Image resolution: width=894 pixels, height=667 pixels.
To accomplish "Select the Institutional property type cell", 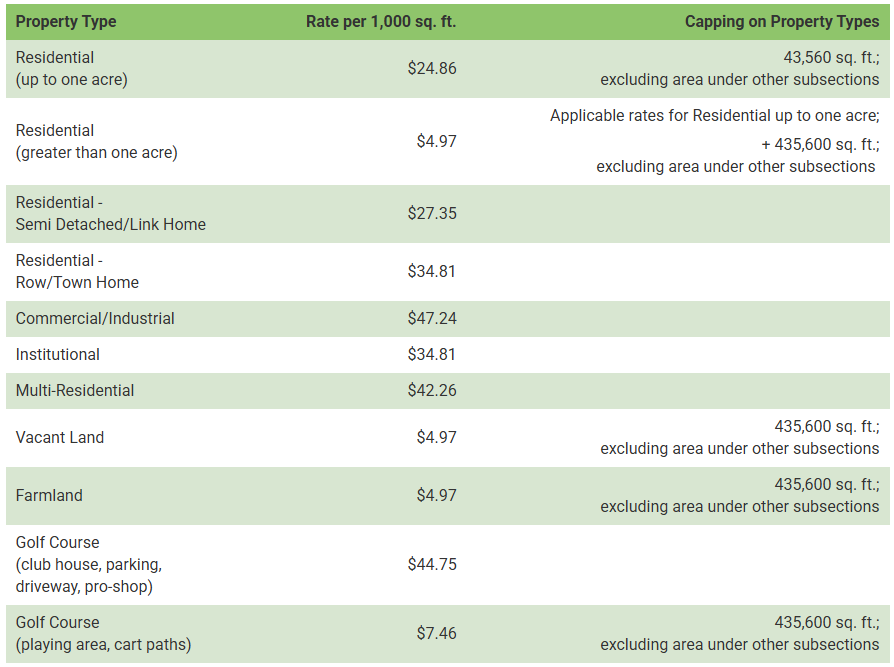I will (x=58, y=355).
